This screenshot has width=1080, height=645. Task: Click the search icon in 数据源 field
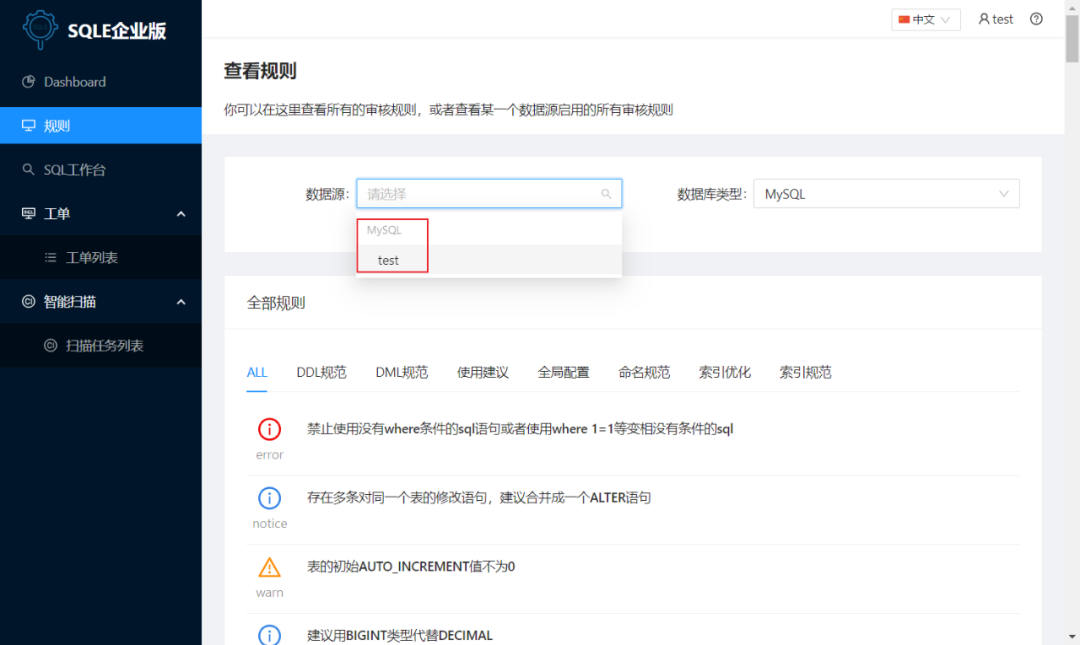tap(606, 194)
